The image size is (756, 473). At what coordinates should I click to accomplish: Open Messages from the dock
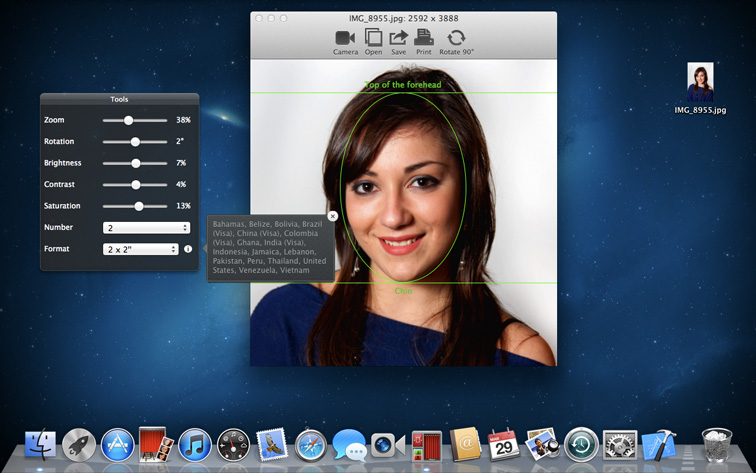350,446
